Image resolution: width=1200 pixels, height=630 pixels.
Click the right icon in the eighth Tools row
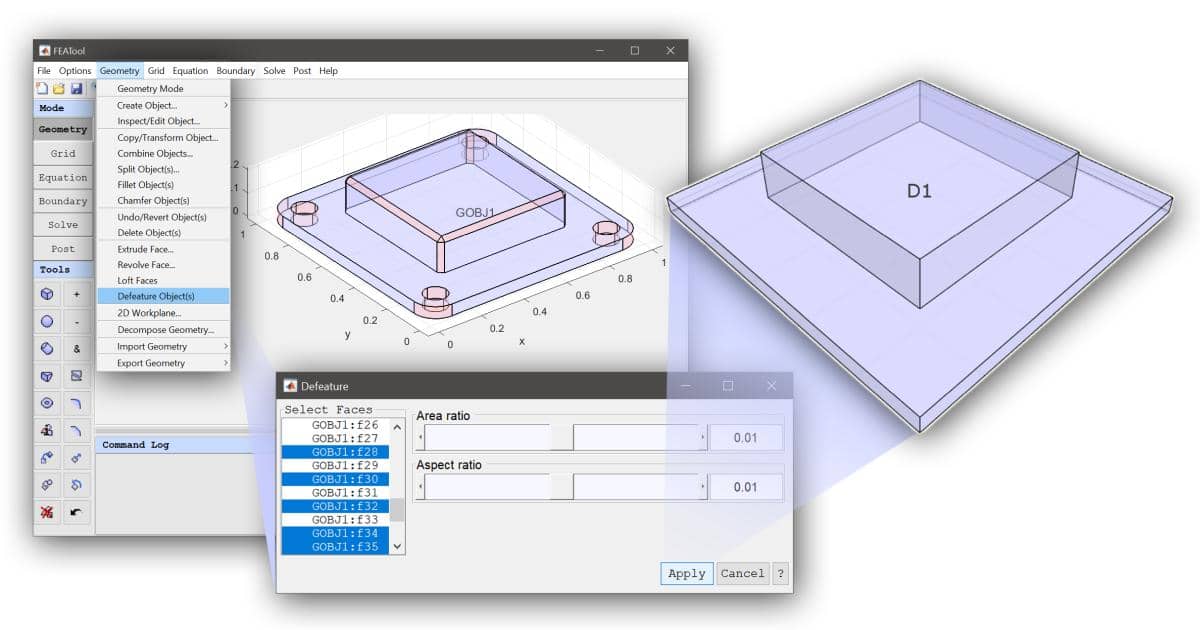click(x=77, y=485)
